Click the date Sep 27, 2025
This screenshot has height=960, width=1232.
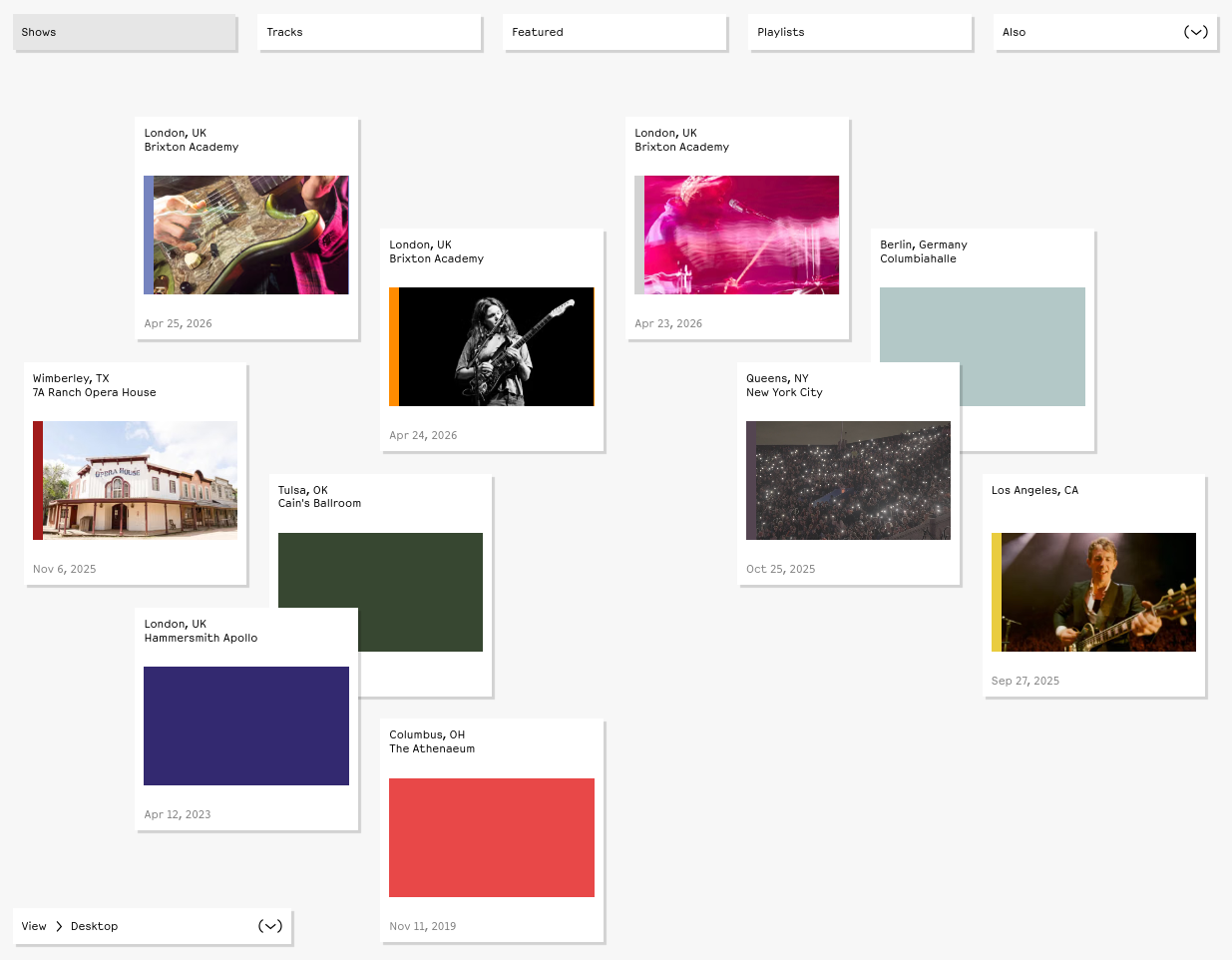click(1026, 681)
